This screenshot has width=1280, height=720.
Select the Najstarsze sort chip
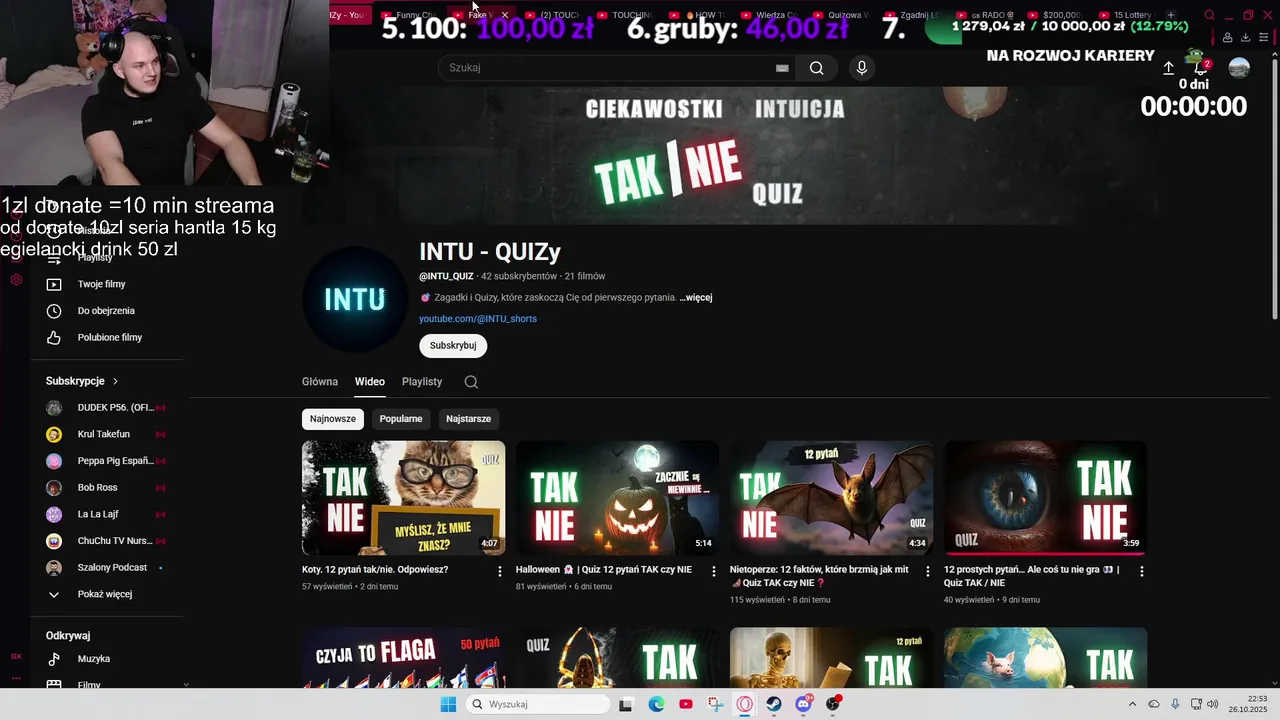(468, 419)
